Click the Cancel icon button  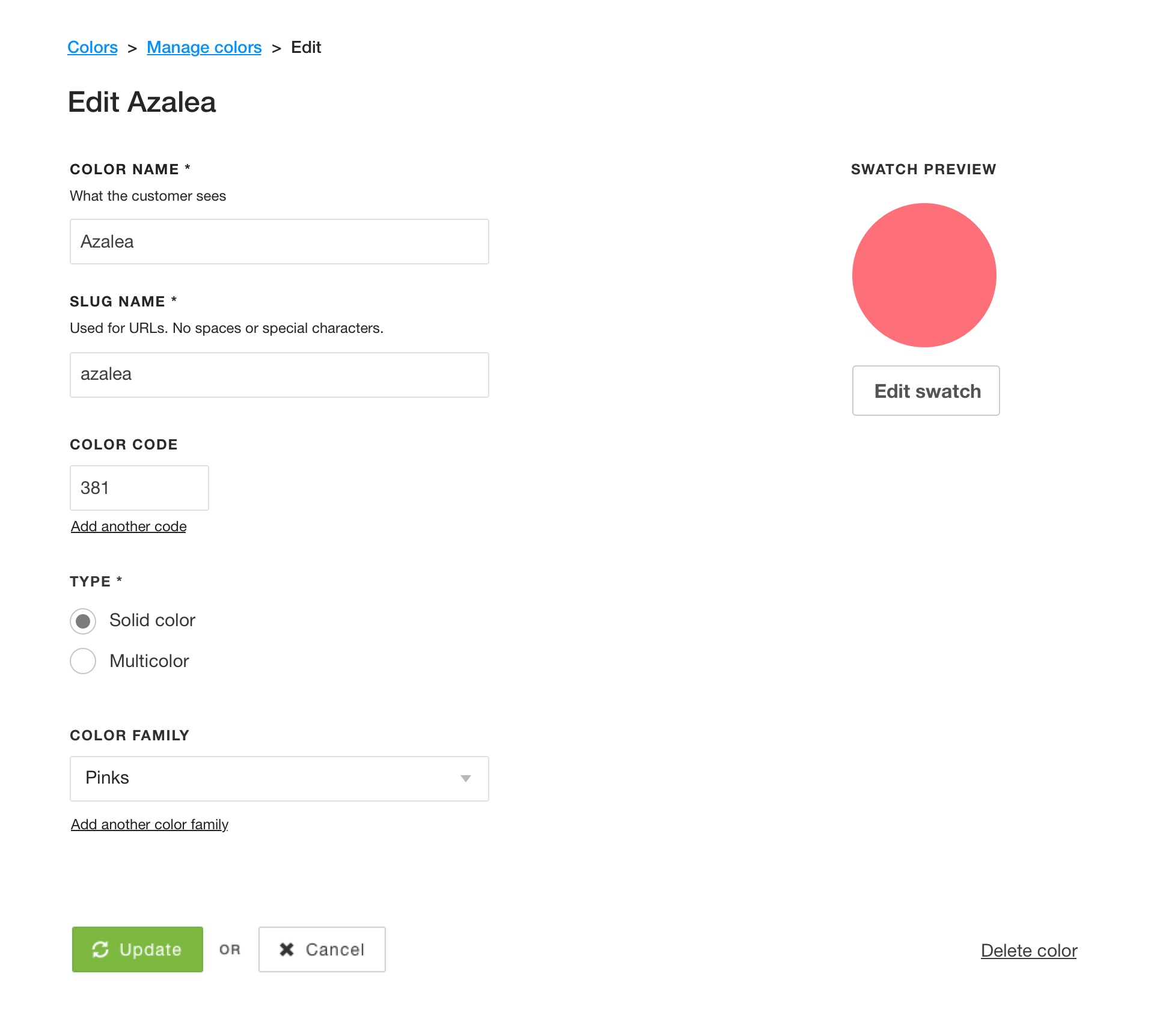(287, 949)
